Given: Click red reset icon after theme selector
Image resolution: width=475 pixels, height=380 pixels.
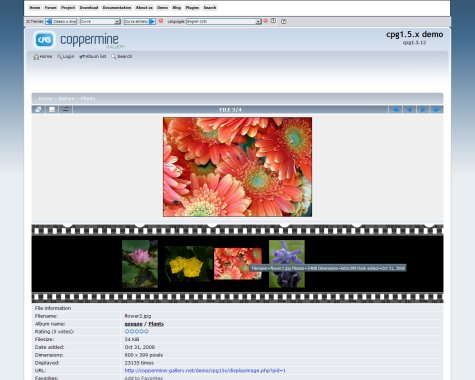Looking at the screenshot, I should [161, 21].
